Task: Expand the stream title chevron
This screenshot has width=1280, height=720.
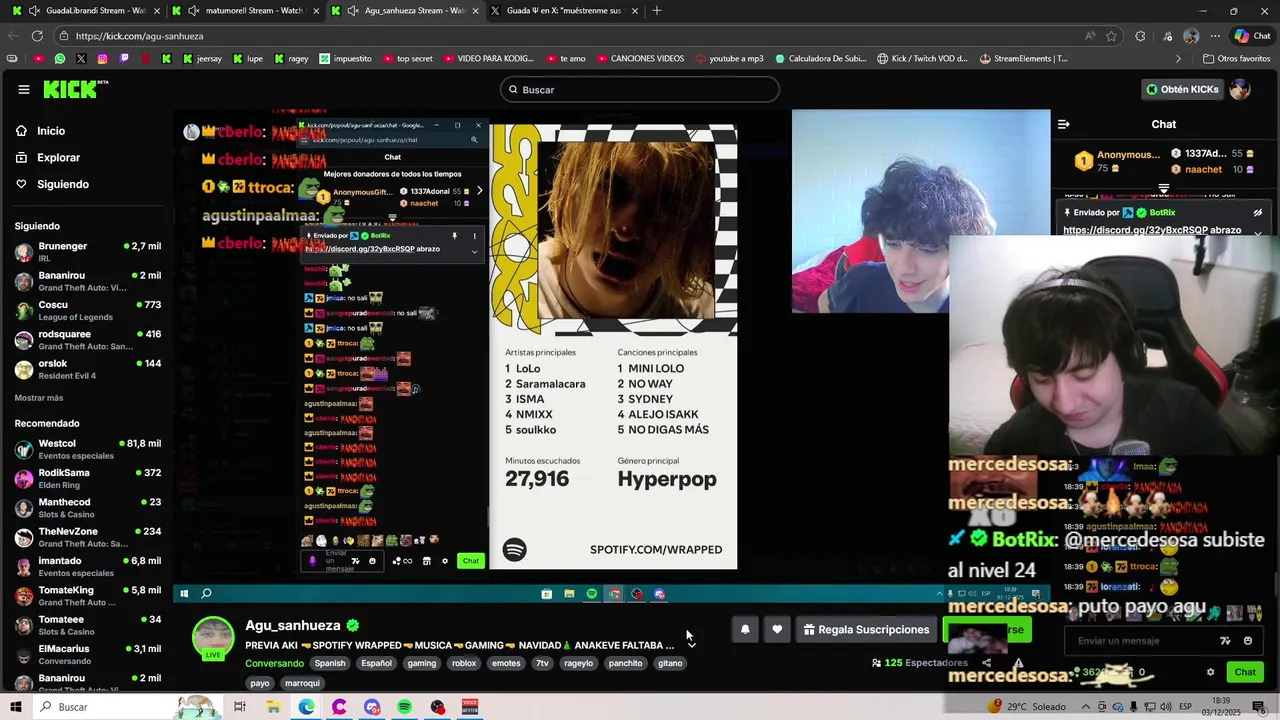Action: 691,645
